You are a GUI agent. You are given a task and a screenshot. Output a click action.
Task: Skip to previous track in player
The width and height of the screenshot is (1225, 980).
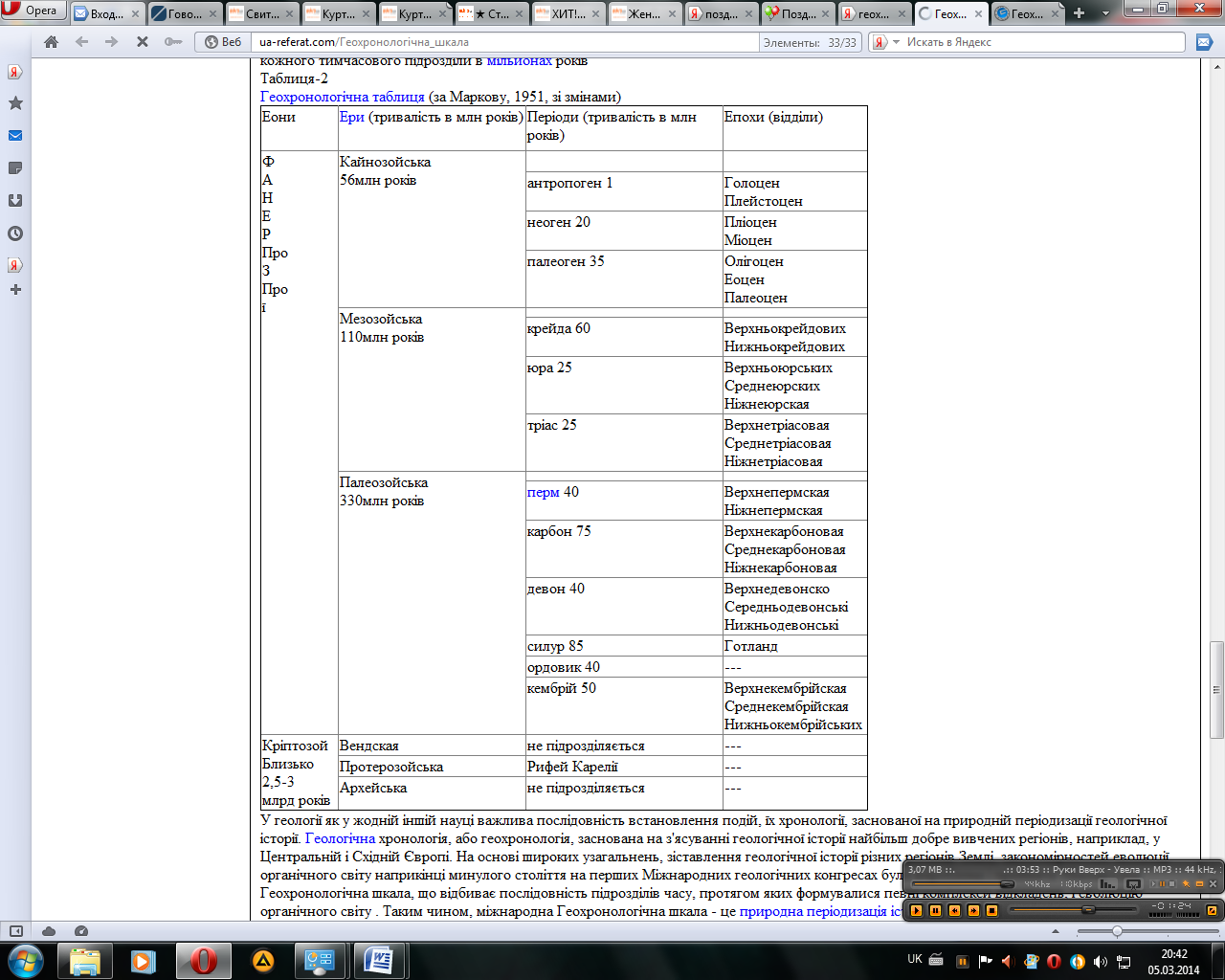954,910
